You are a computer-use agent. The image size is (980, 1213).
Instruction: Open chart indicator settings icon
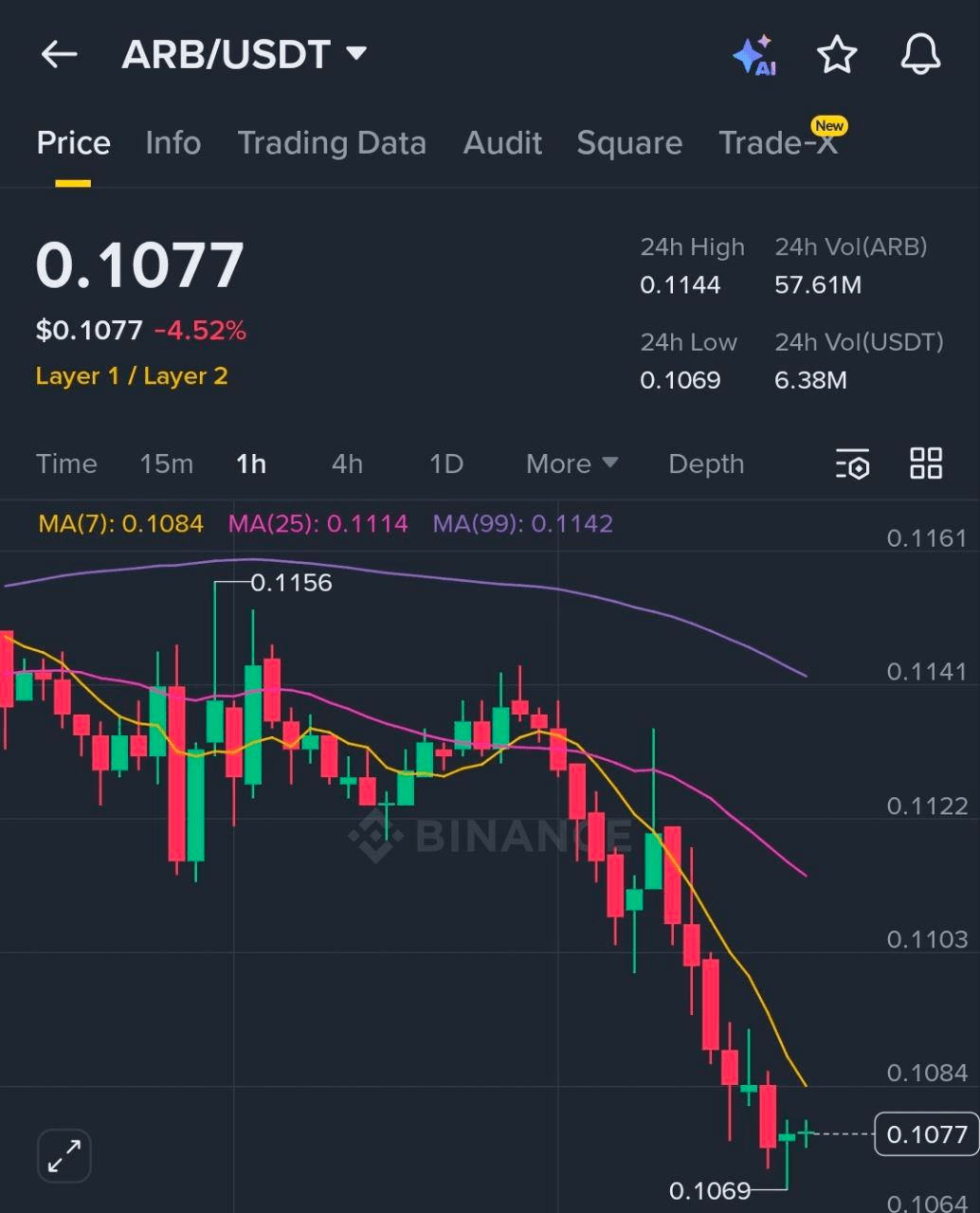tap(852, 464)
